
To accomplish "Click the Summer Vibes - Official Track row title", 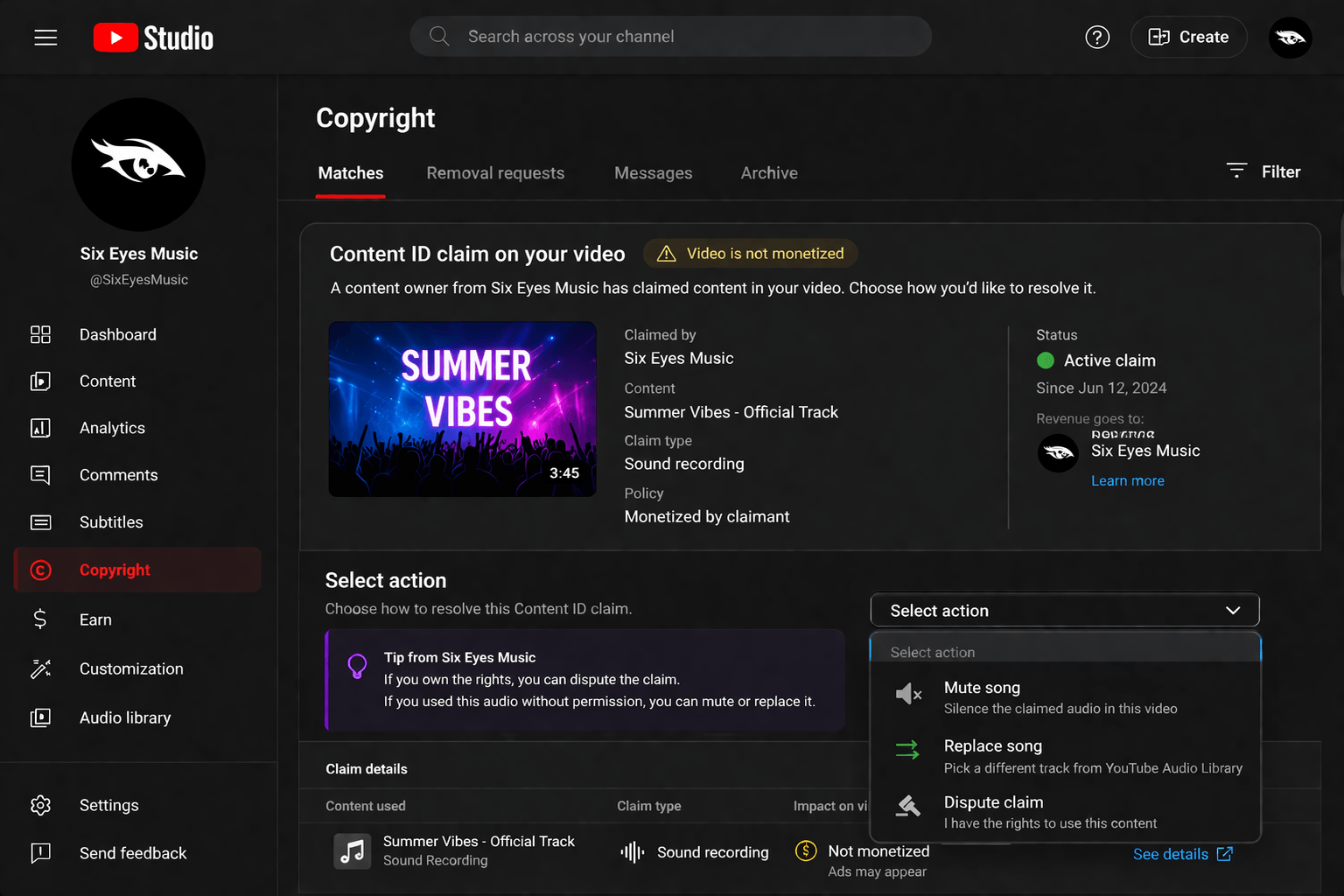I will point(479,841).
